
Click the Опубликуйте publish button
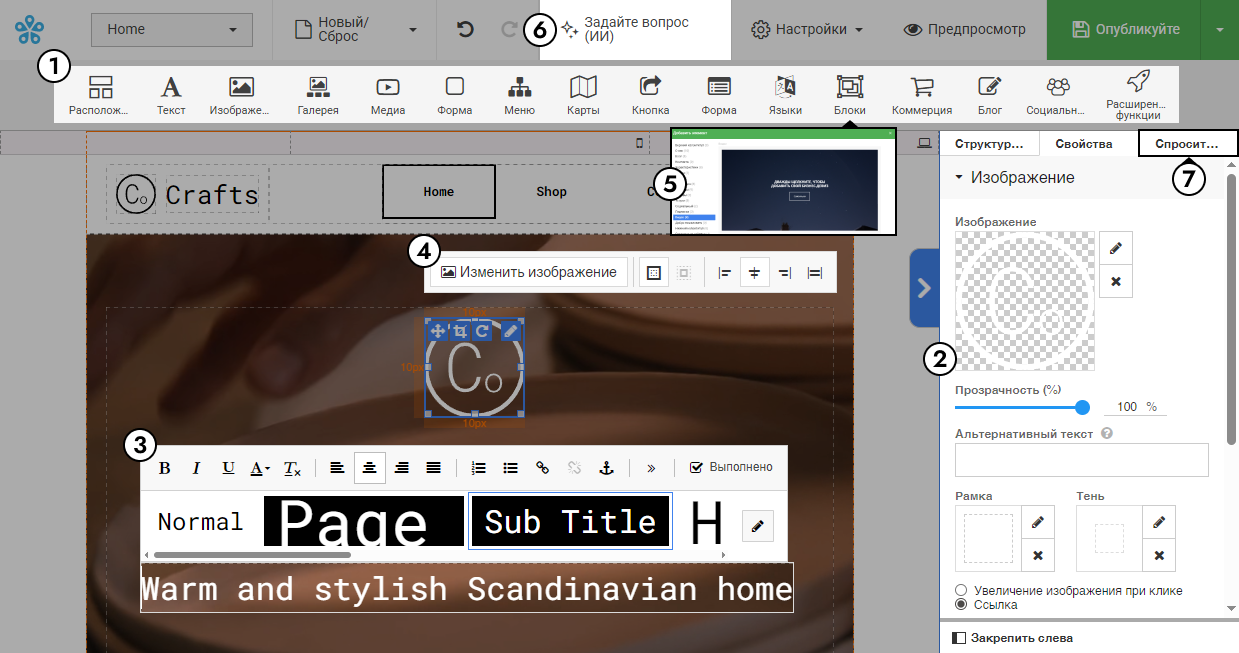tap(1125, 29)
